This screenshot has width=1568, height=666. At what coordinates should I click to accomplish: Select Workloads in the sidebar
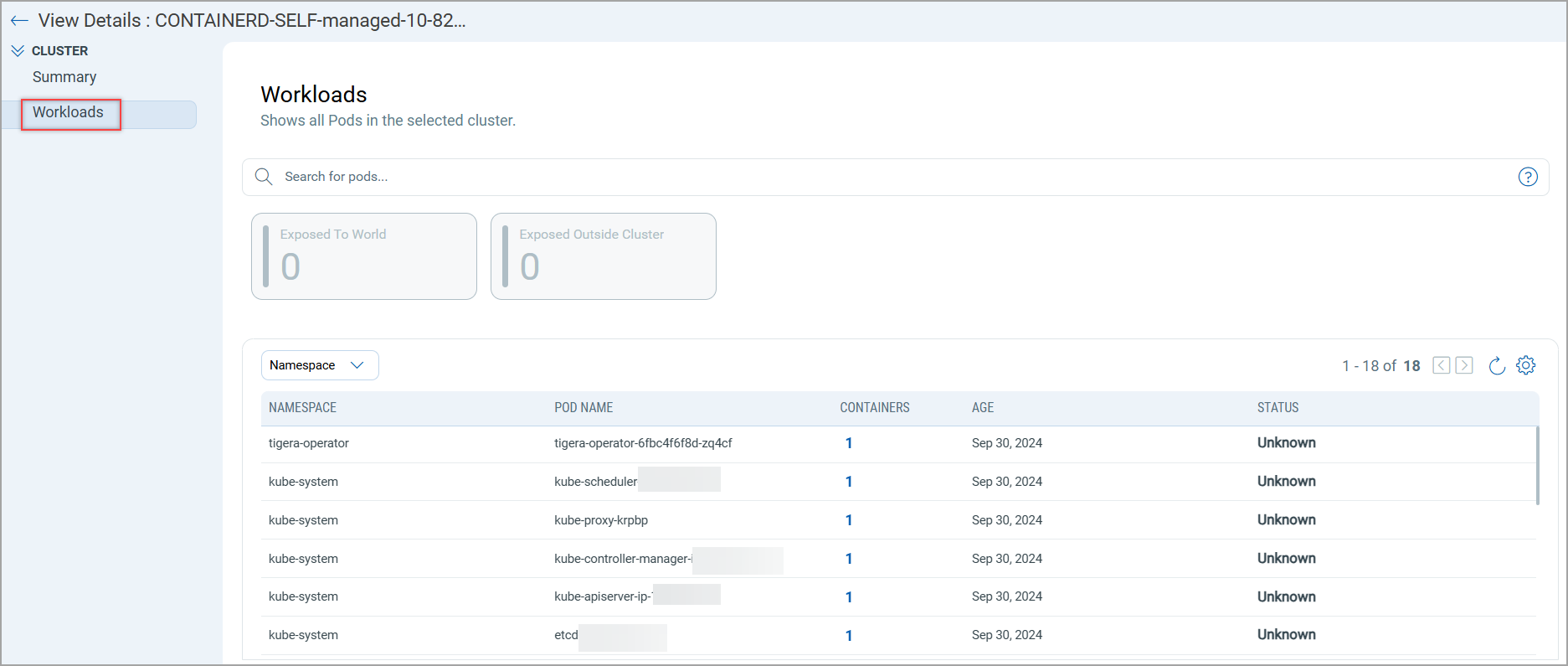click(69, 113)
